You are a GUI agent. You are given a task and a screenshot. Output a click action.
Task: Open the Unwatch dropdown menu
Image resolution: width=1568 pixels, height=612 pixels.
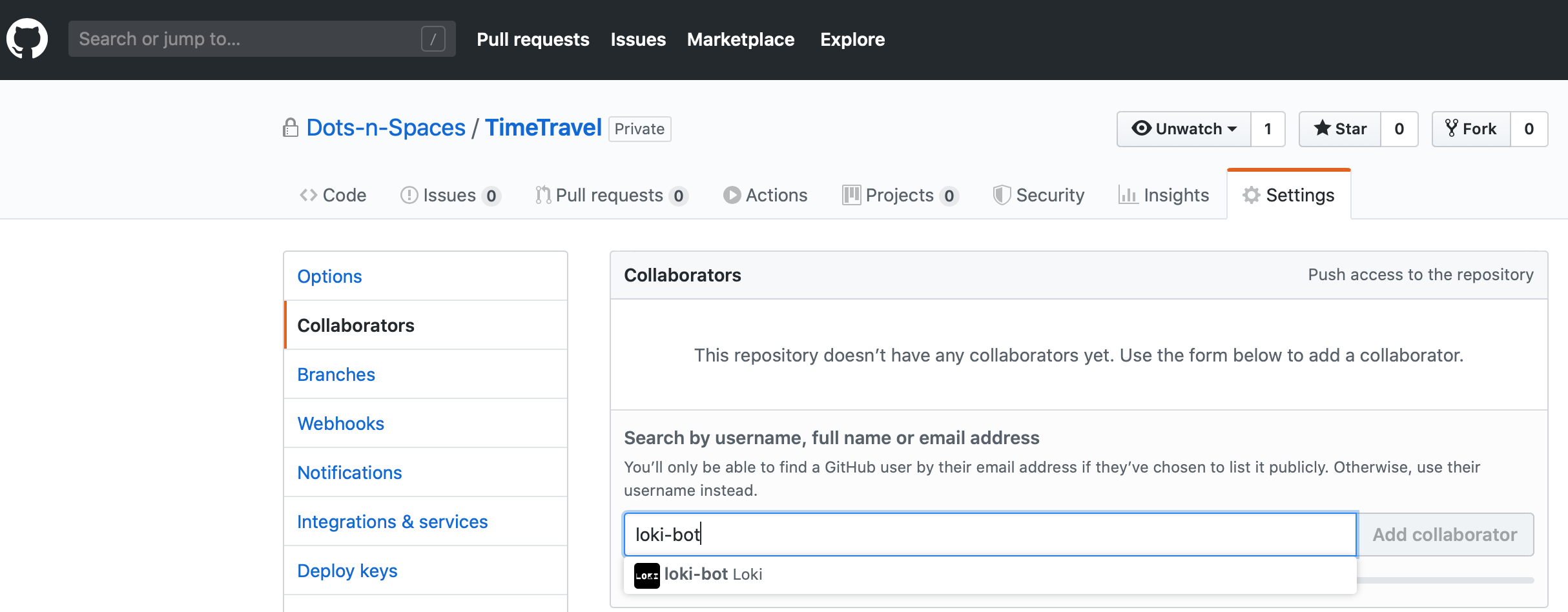point(1184,129)
